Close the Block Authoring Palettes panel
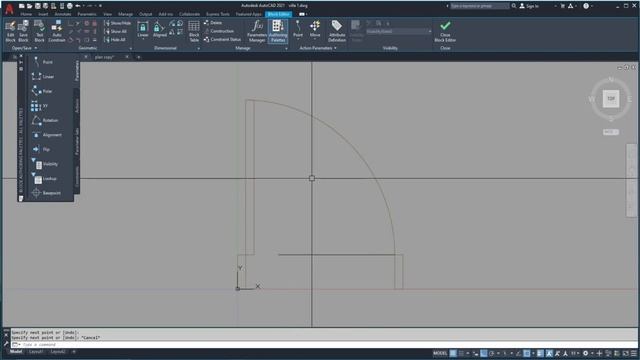Screen dimensions: 640x360 pos(21,56)
